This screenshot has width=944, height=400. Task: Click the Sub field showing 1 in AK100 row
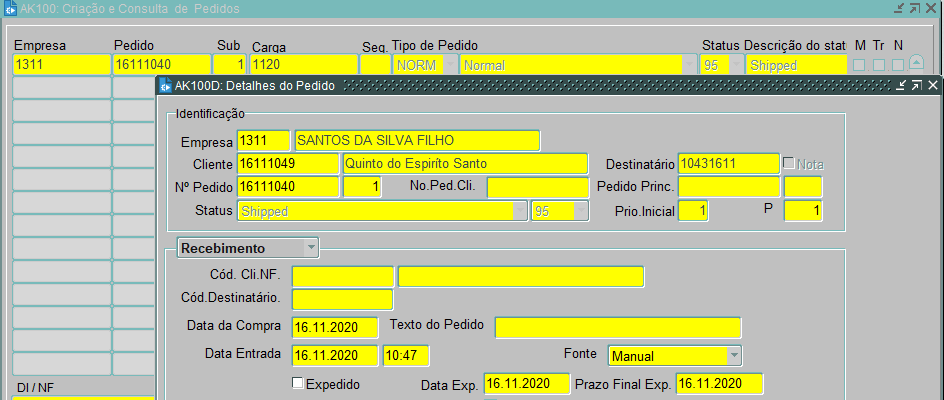229,65
